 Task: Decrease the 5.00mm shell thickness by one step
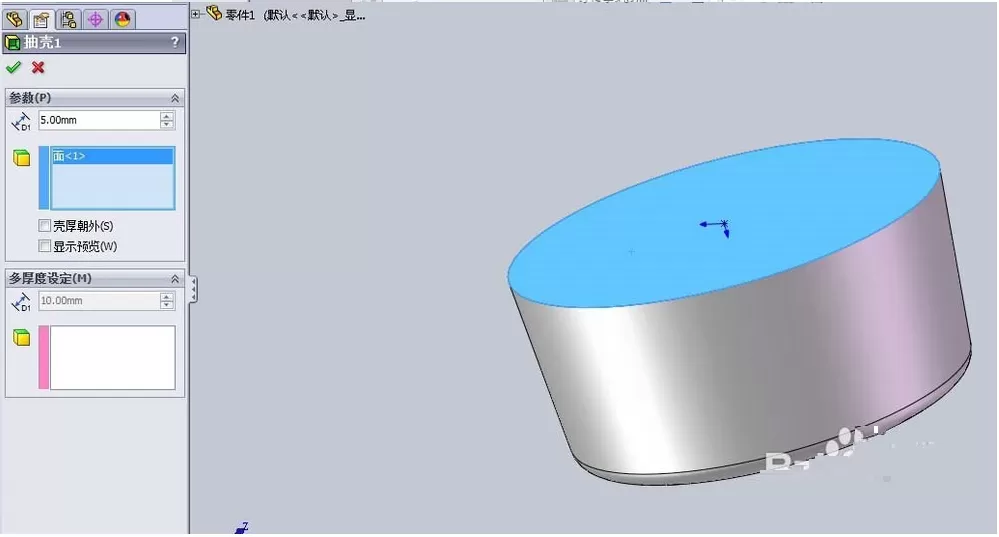[167, 125]
